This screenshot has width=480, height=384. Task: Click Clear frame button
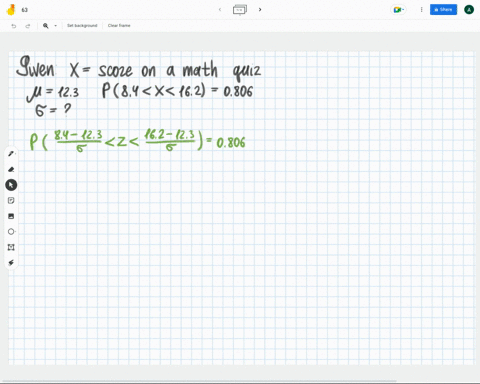[119, 26]
